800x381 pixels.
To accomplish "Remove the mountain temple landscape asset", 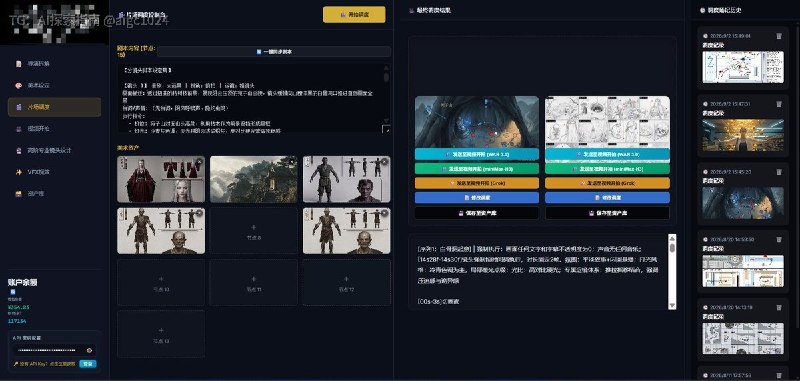I will point(292,162).
